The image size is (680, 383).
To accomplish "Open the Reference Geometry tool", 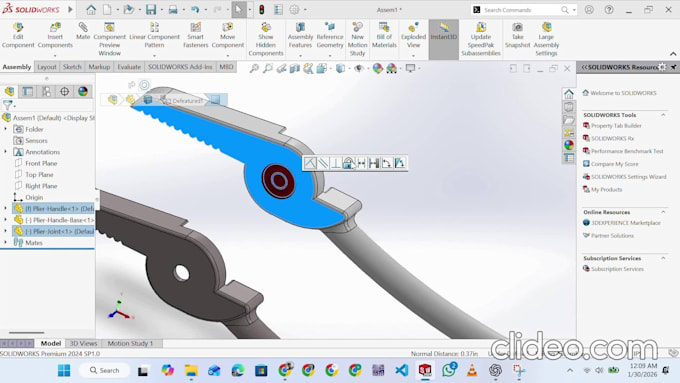I will 330,36.
